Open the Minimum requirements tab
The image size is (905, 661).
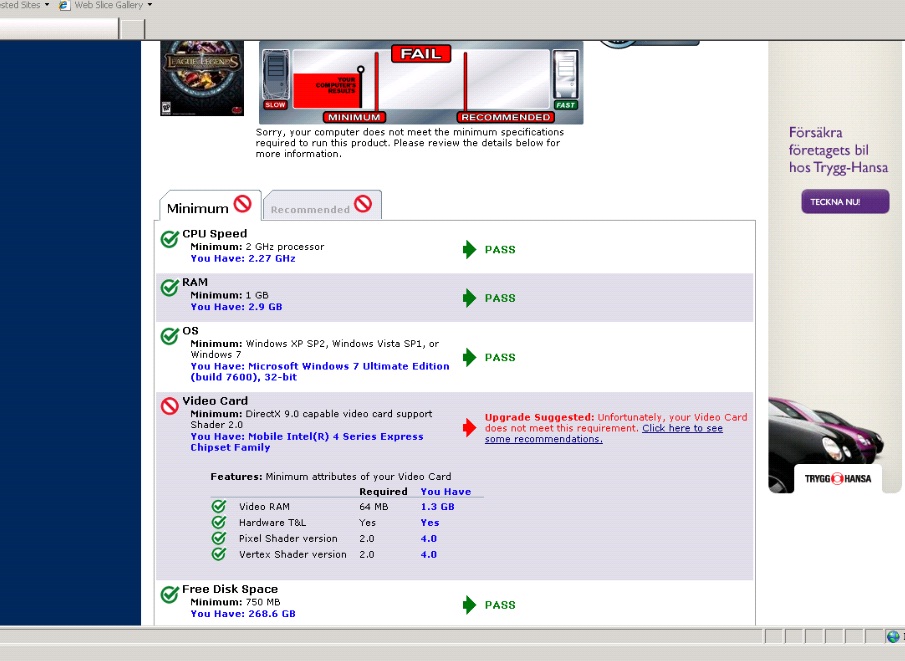(210, 206)
